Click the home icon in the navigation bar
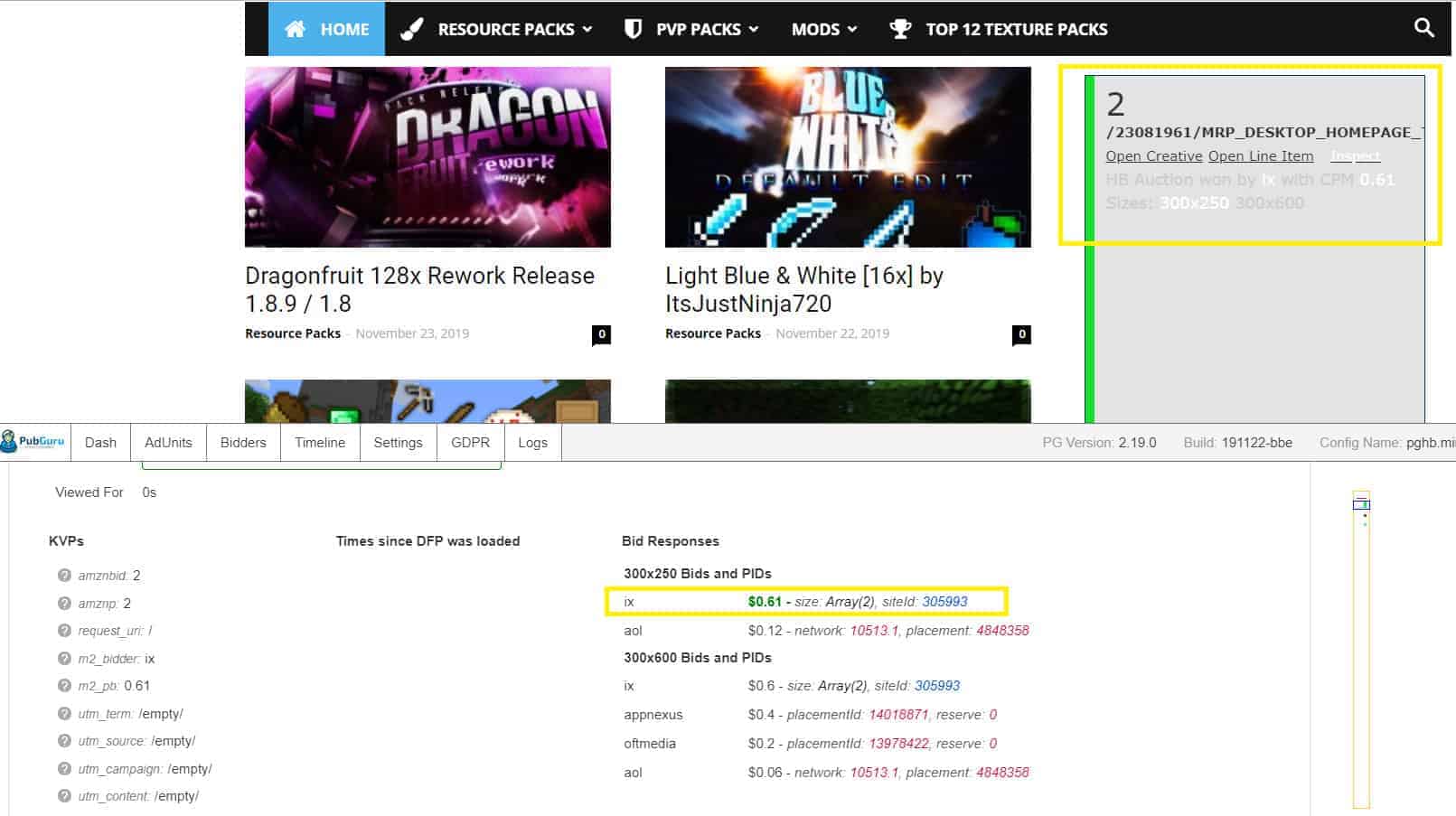 295,29
